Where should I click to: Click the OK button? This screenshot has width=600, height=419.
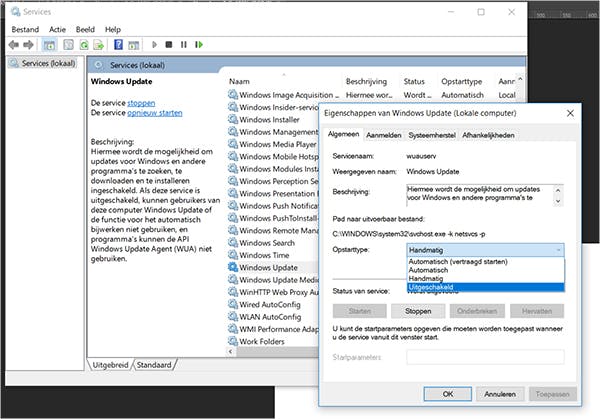[x=447, y=394]
